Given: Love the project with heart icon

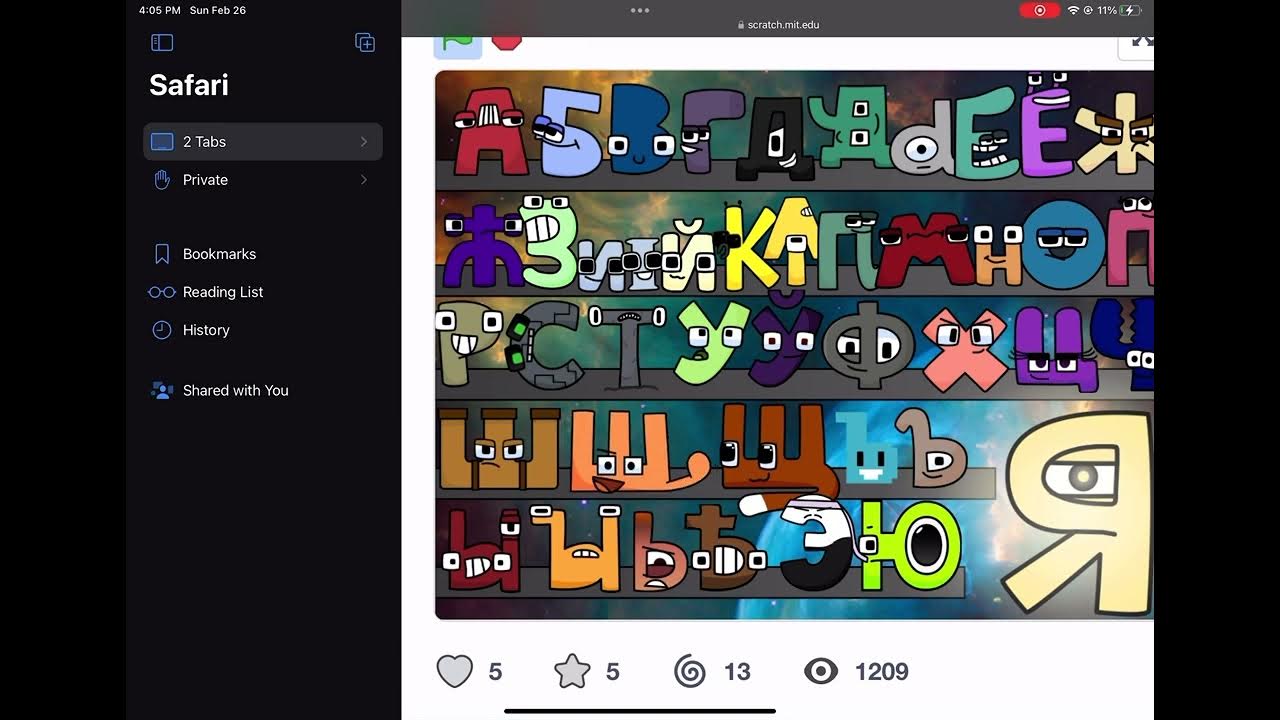Looking at the screenshot, I should (455, 672).
